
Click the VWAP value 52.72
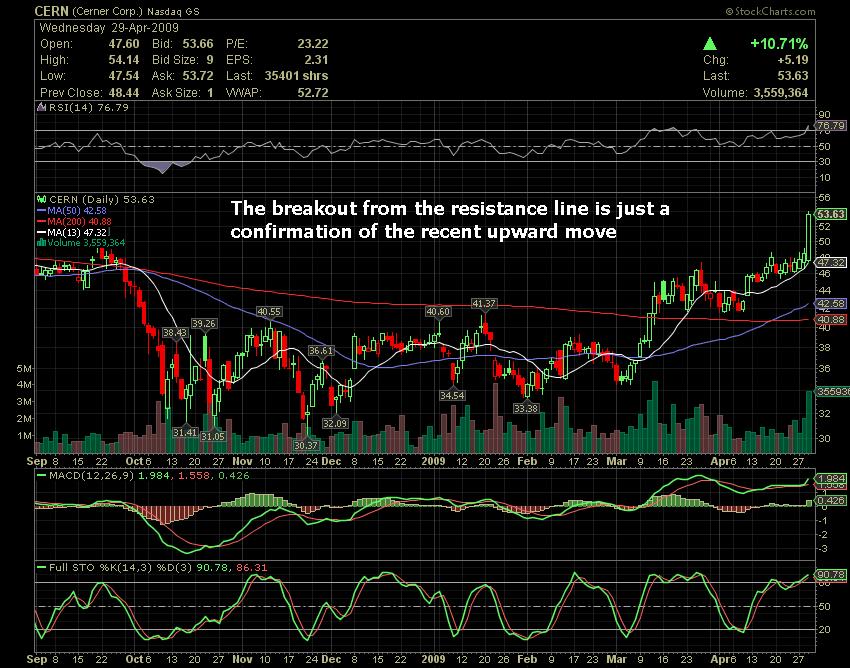[x=313, y=93]
